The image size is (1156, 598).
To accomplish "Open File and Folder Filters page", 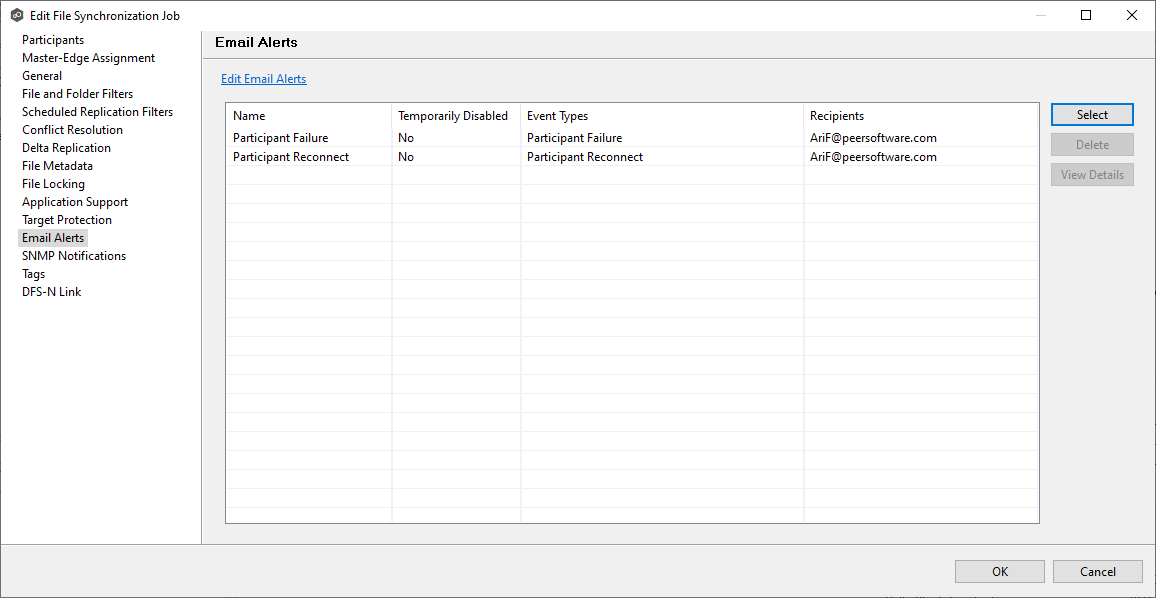I will 77,94.
